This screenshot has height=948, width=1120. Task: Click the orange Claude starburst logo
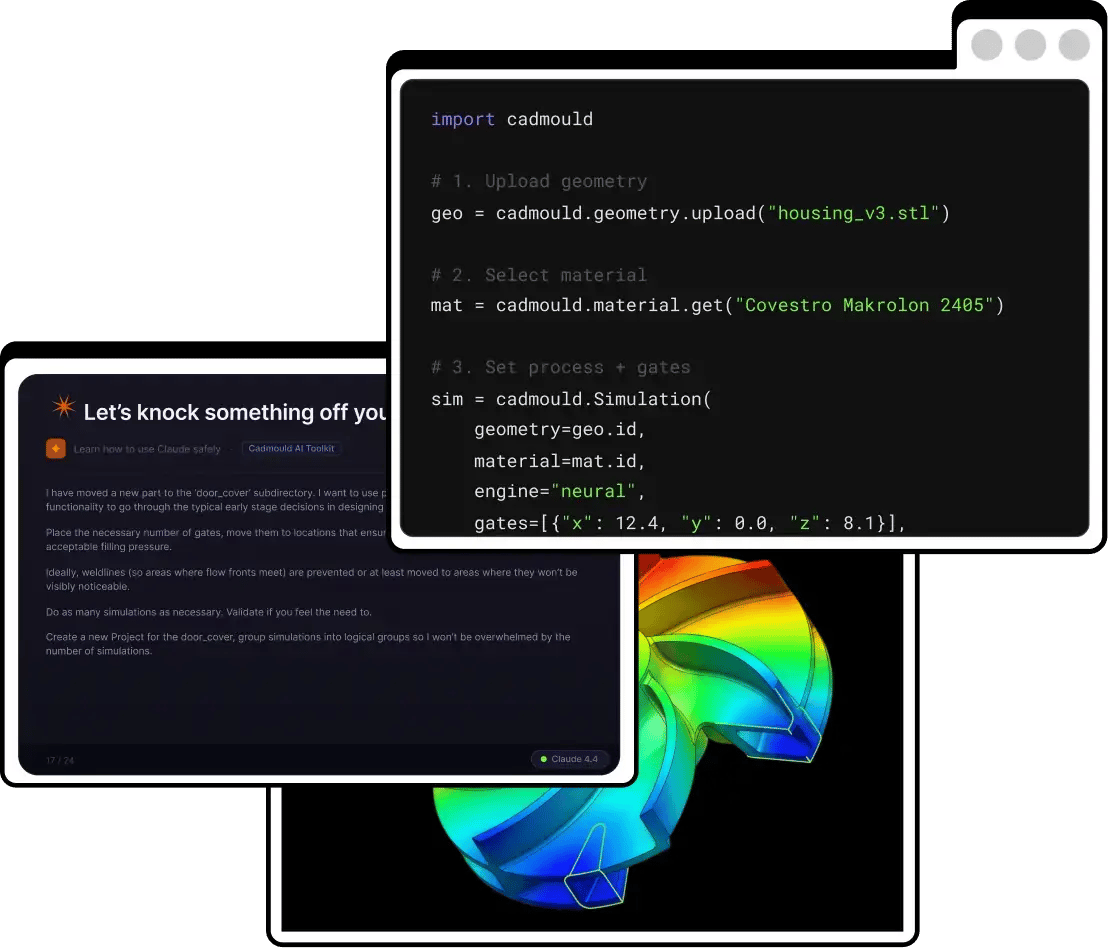click(64, 407)
